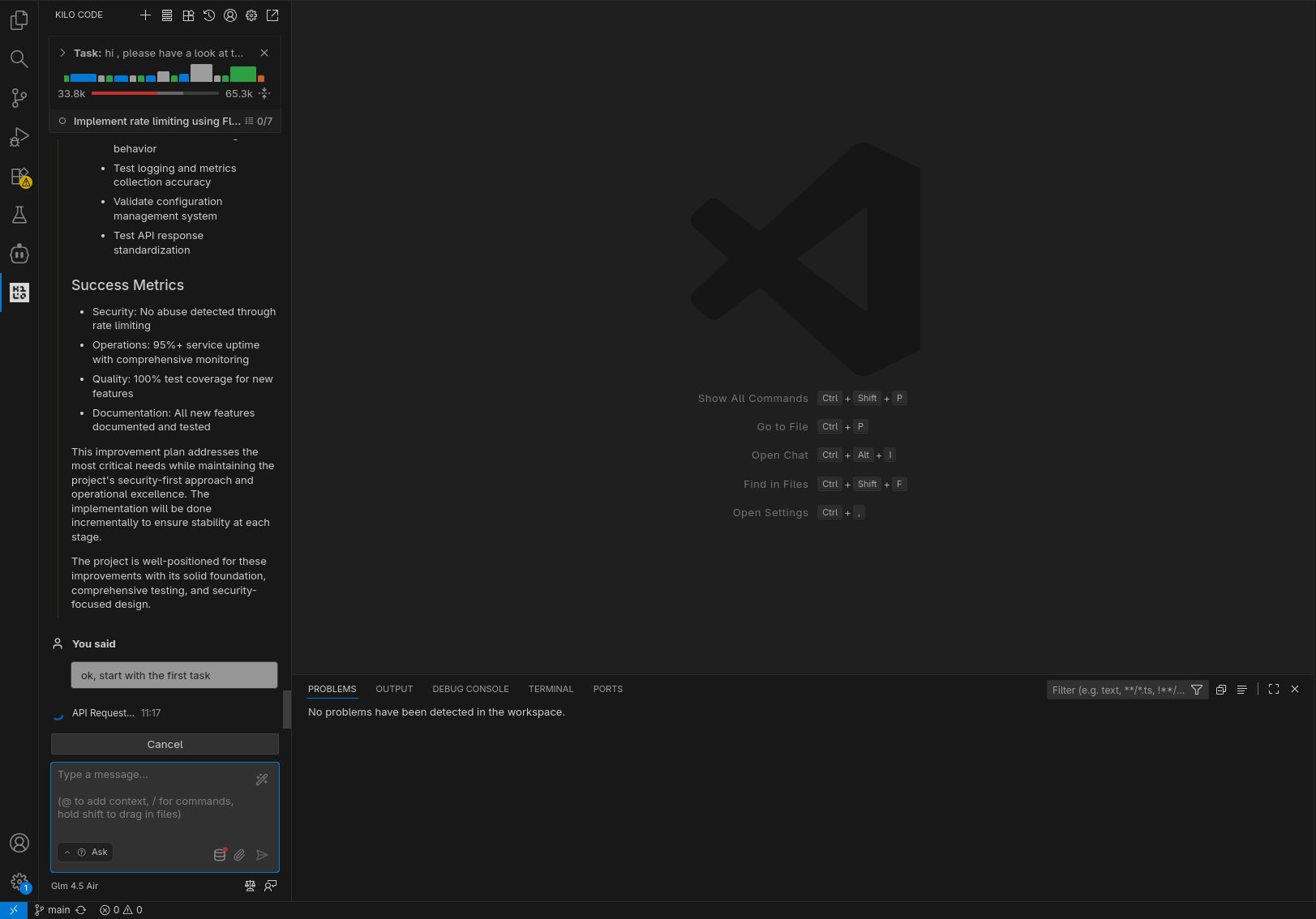1316x919 pixels.
Task: Open Run and Debug view
Action: coord(19,137)
